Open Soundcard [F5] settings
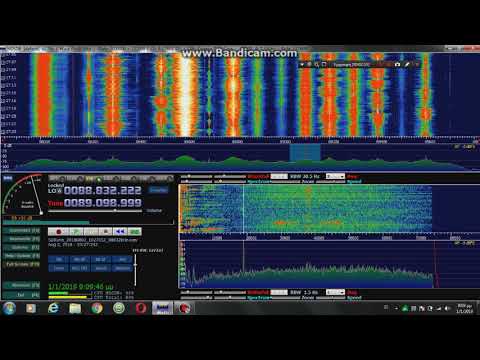This screenshot has height=360, width=480. pos(22,231)
